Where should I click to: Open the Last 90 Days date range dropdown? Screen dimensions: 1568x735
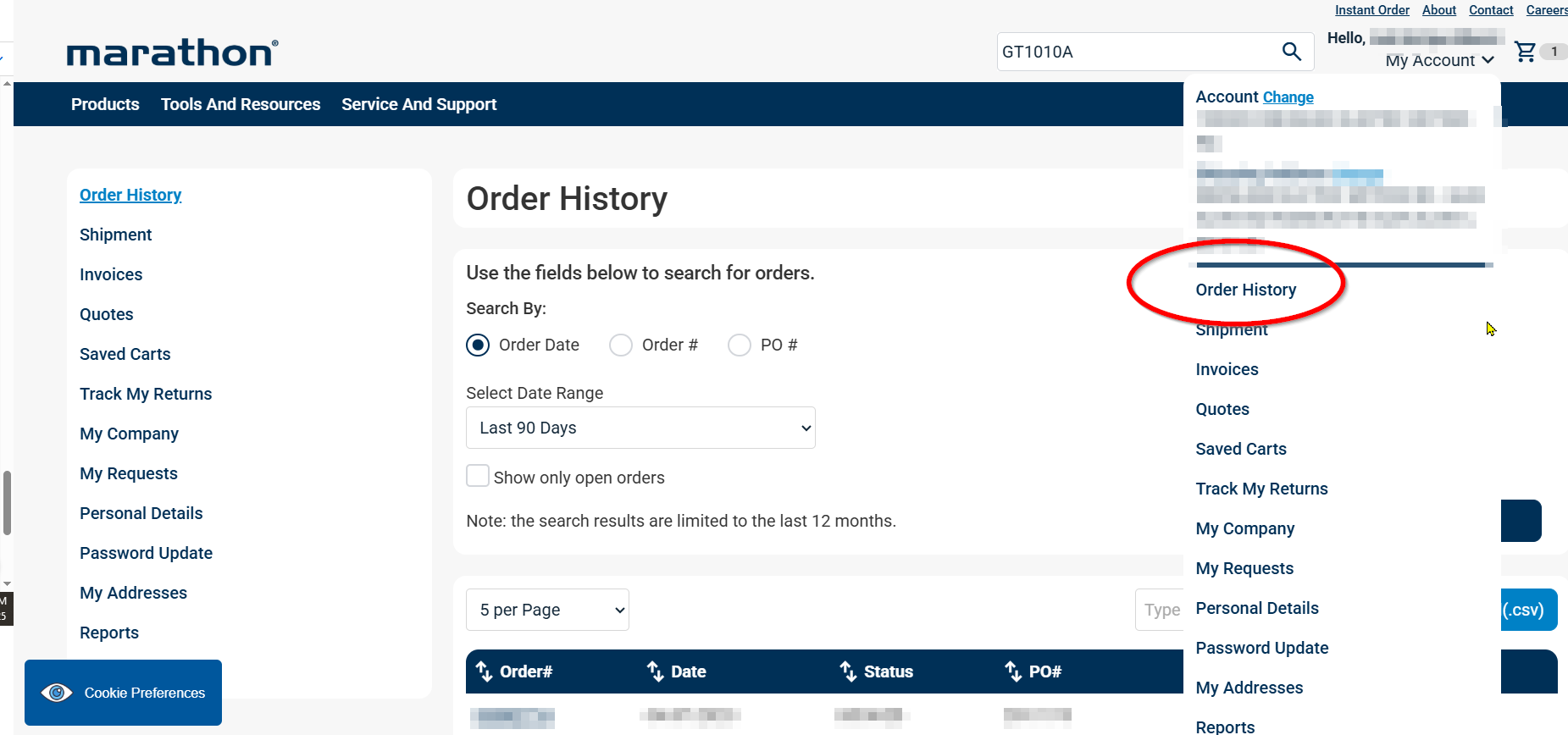[640, 428]
